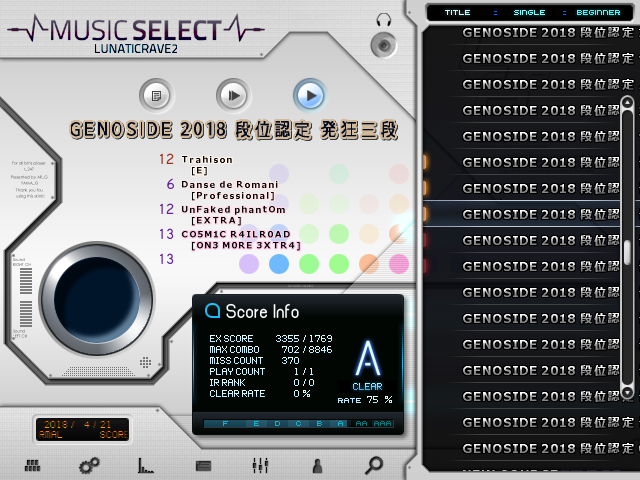Click the song list scrollbar down arrow

627,393
